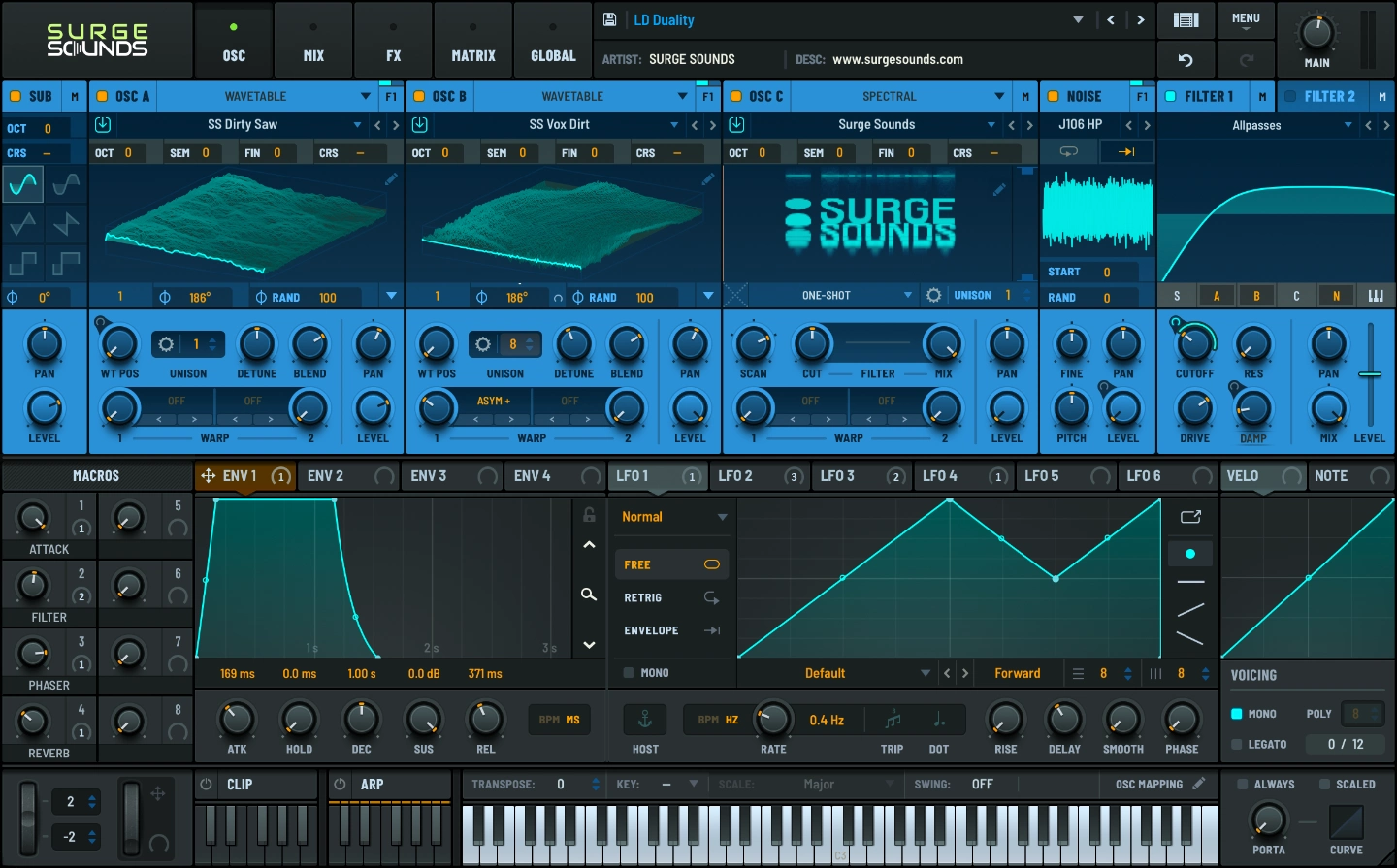This screenshot has height=868, width=1397.
Task: Toggle the envelope lock icon
Action: tap(589, 514)
